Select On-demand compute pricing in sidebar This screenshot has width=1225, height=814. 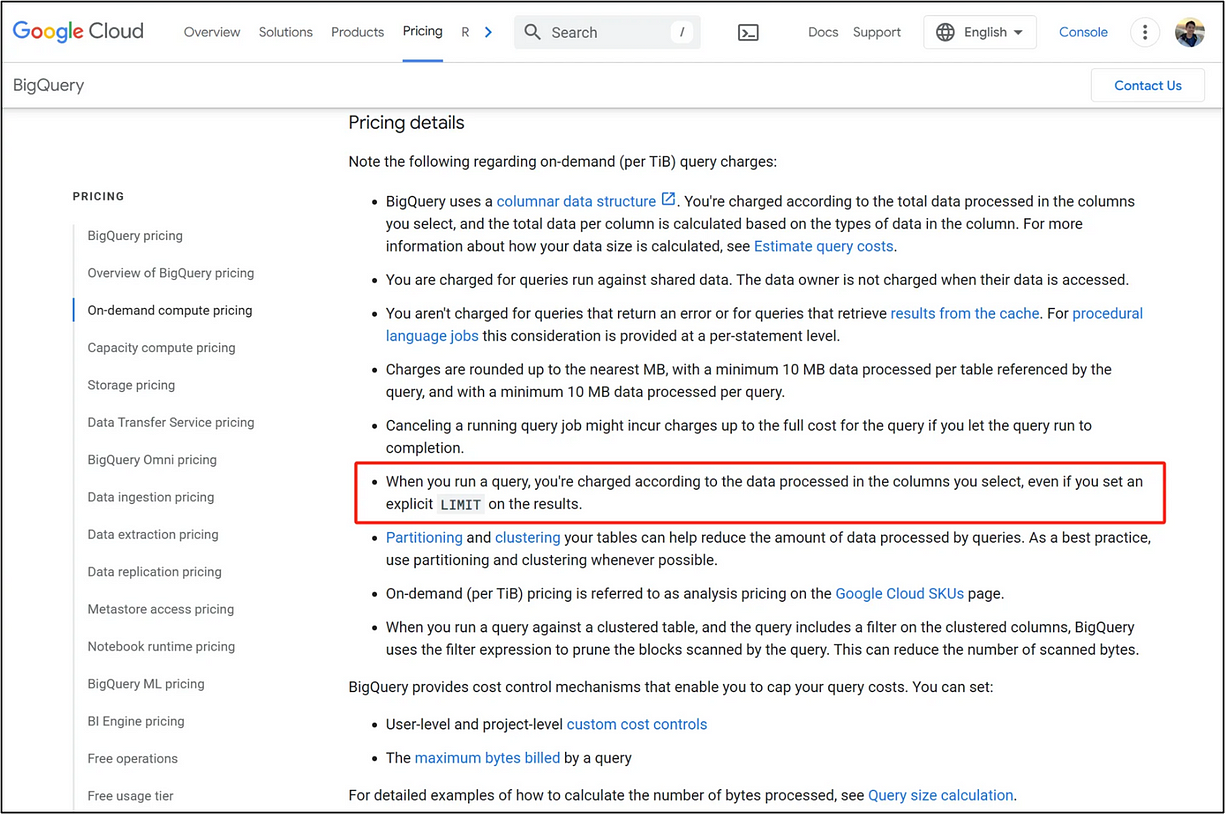coord(170,310)
